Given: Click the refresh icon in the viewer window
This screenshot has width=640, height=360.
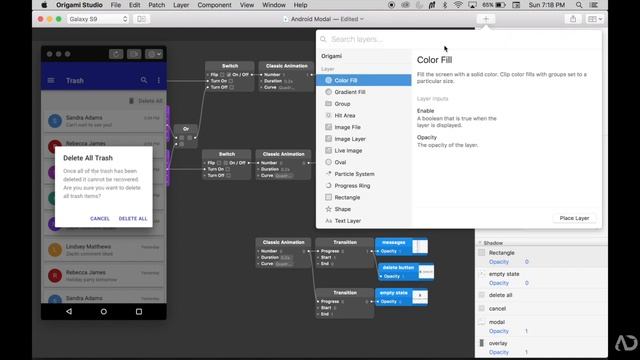Looking at the screenshot, I should tap(116, 54).
